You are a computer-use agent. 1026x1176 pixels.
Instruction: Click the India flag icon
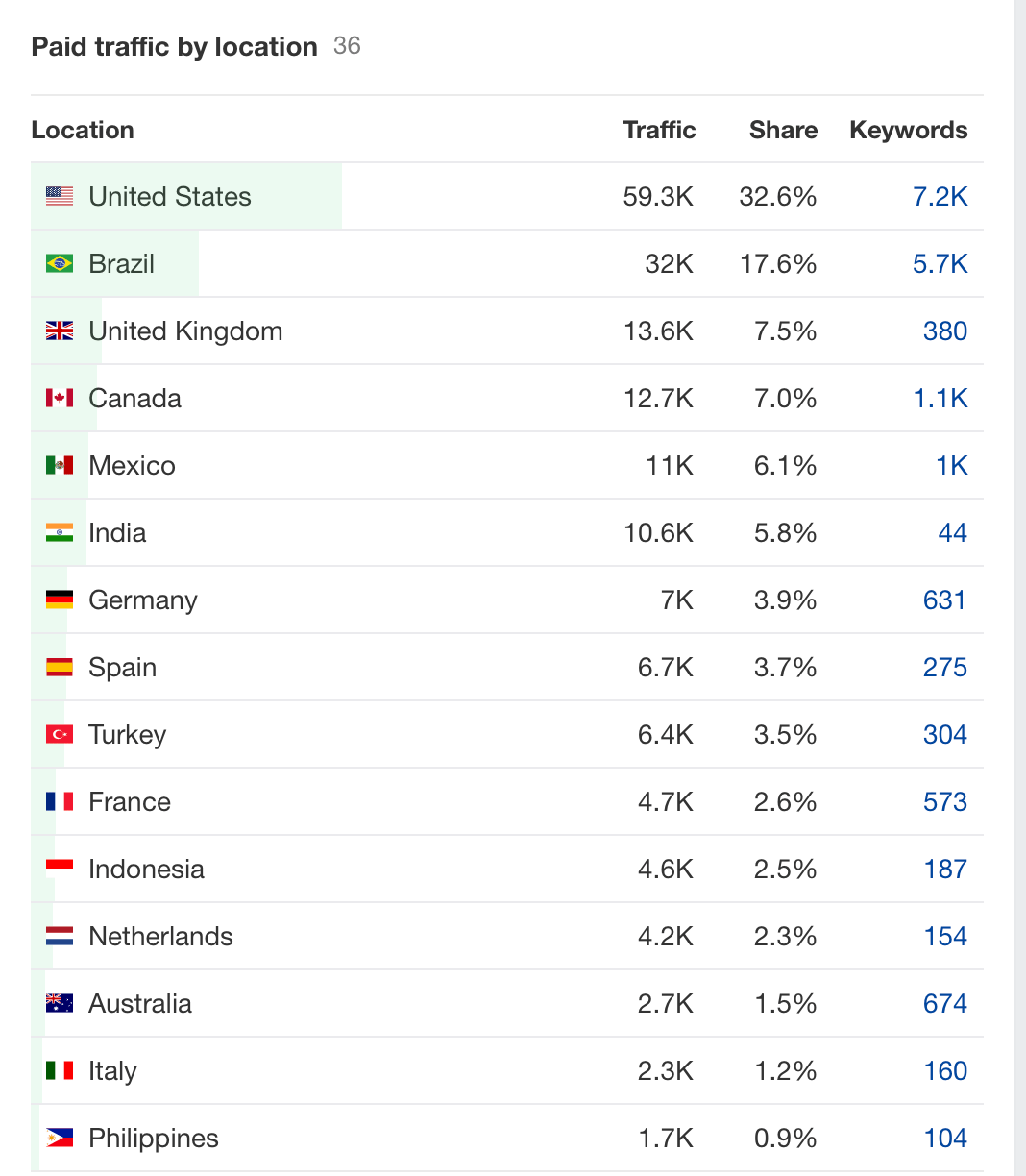click(x=59, y=532)
